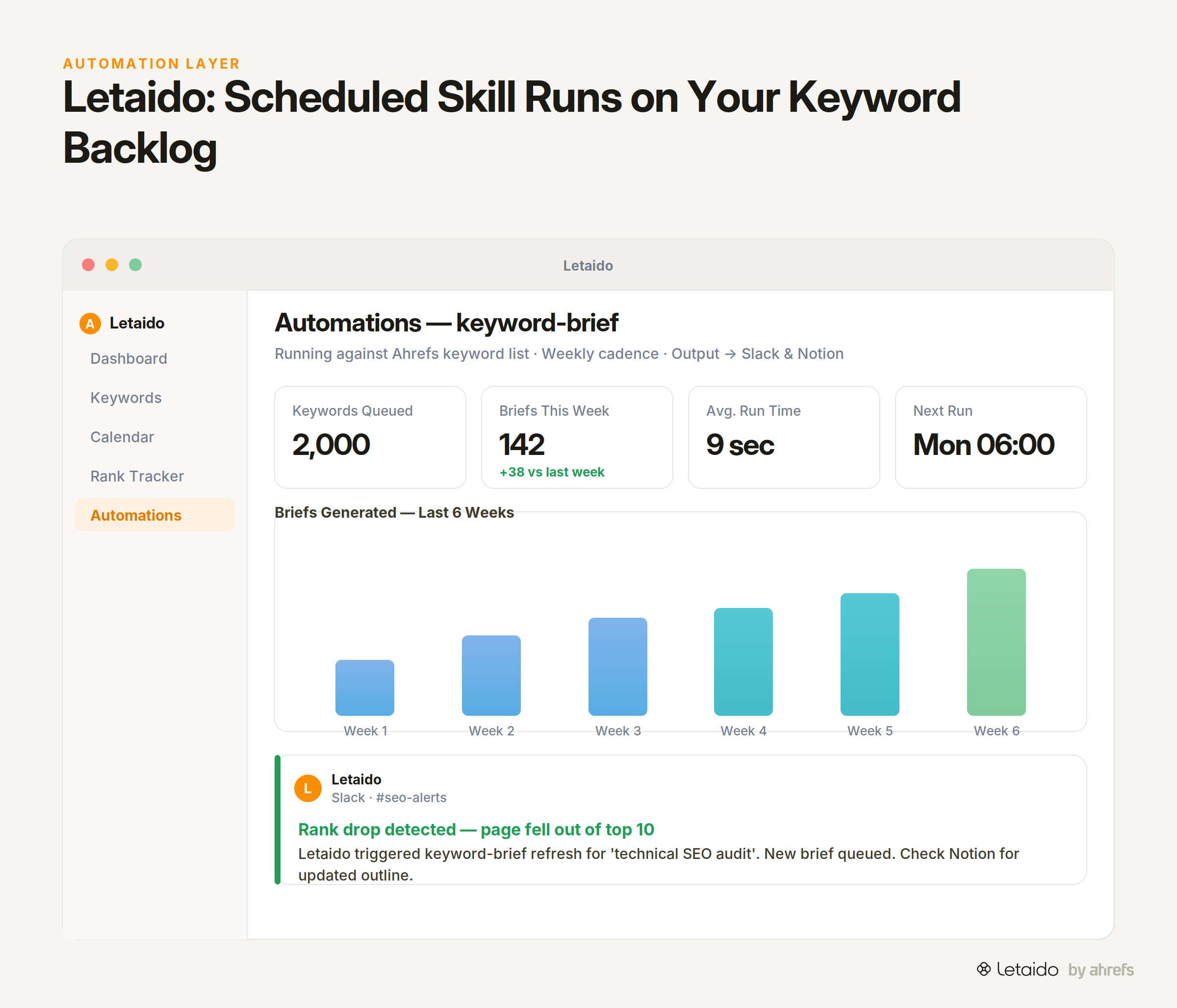This screenshot has height=1008, width=1177.
Task: Click the '142' briefs count value
Action: pyautogui.click(x=522, y=444)
